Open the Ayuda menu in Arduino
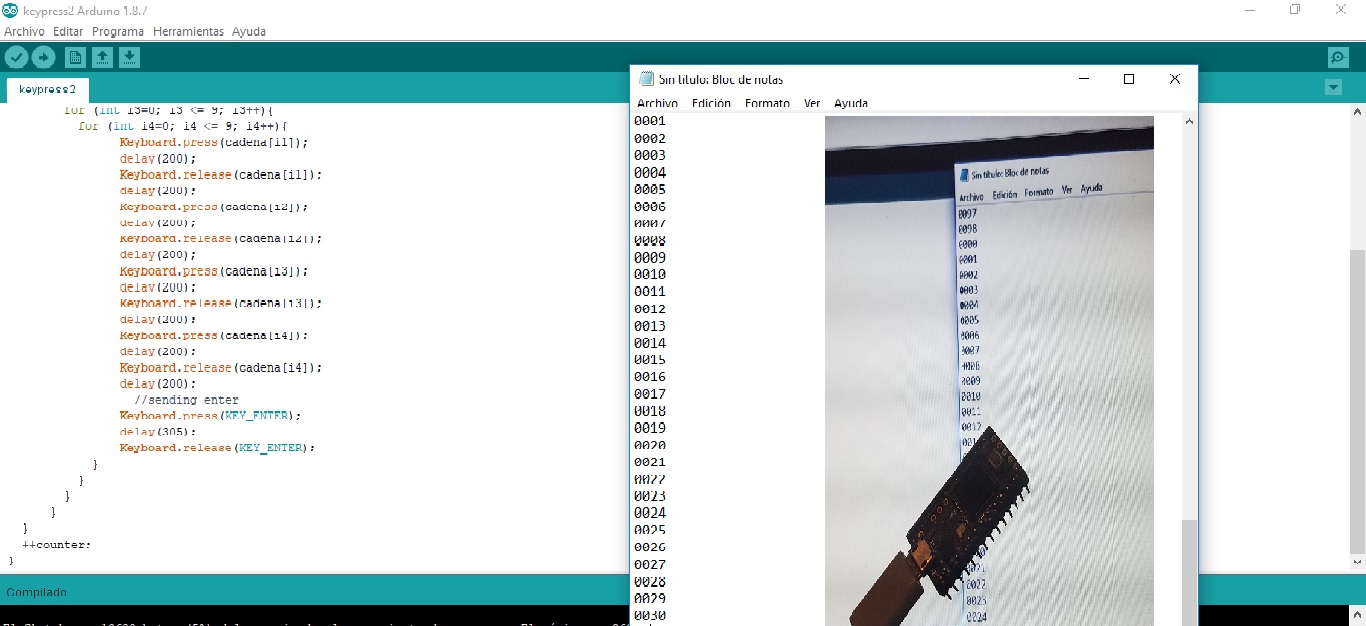The image size is (1366, 626). click(249, 32)
